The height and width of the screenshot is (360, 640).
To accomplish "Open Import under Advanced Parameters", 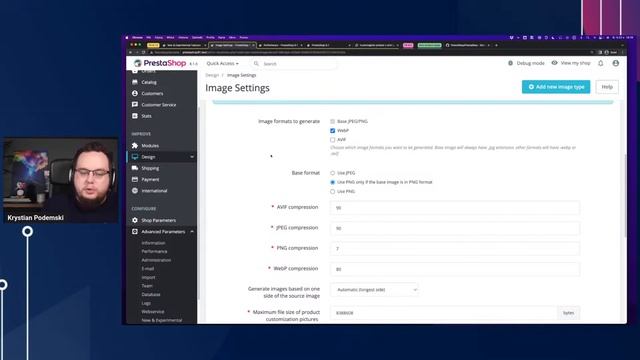I will pyautogui.click(x=148, y=277).
